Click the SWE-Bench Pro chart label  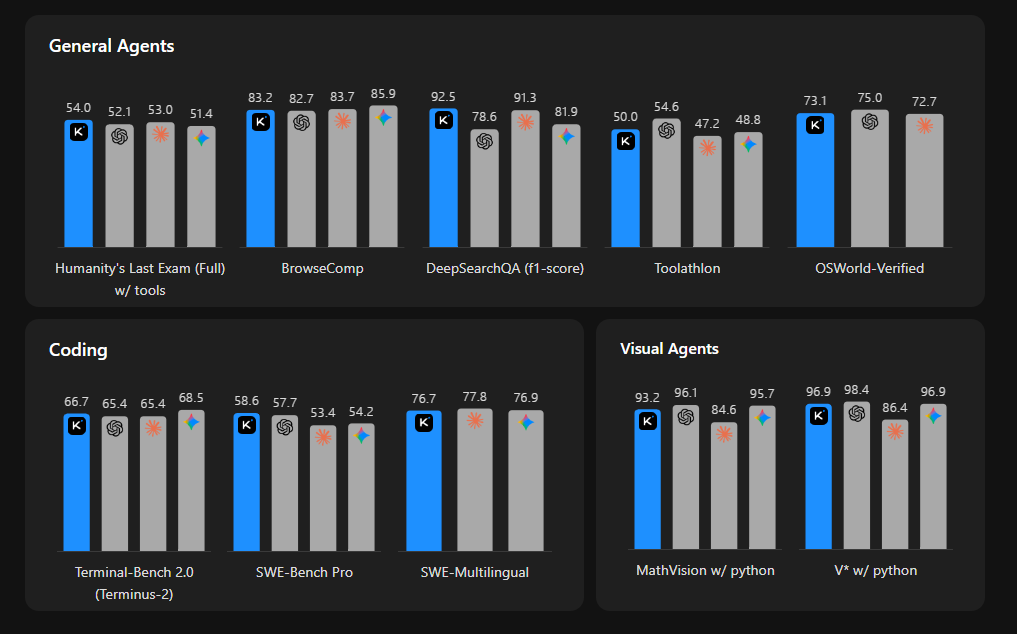[304, 572]
